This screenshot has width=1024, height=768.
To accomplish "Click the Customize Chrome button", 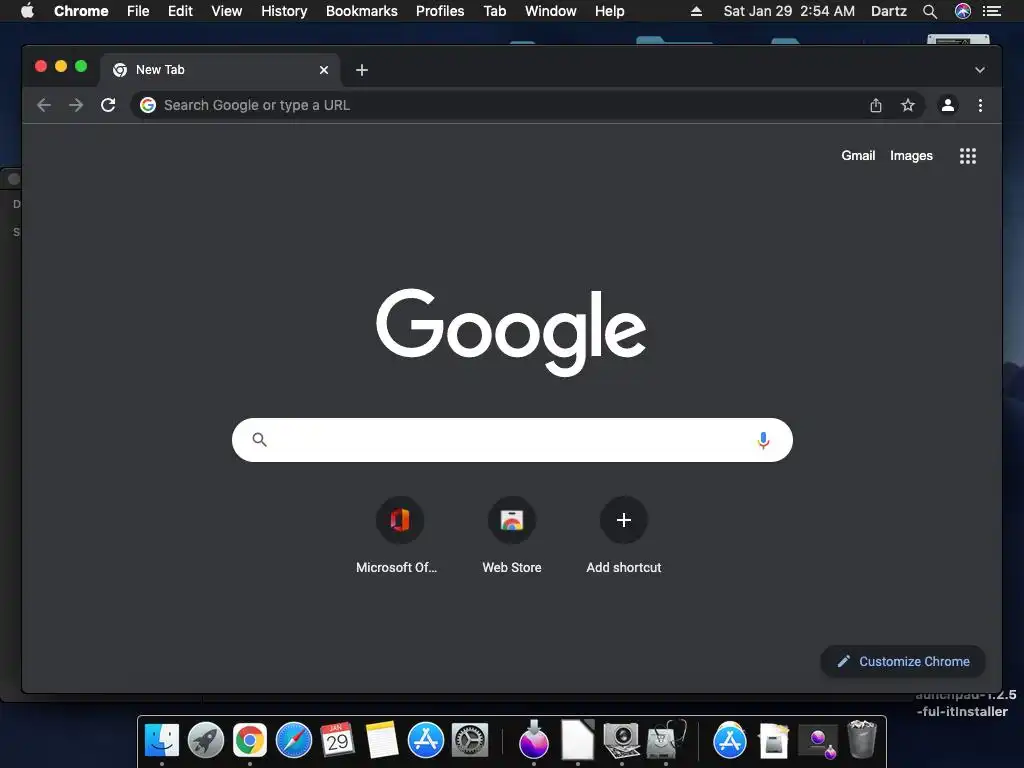I will point(903,662).
